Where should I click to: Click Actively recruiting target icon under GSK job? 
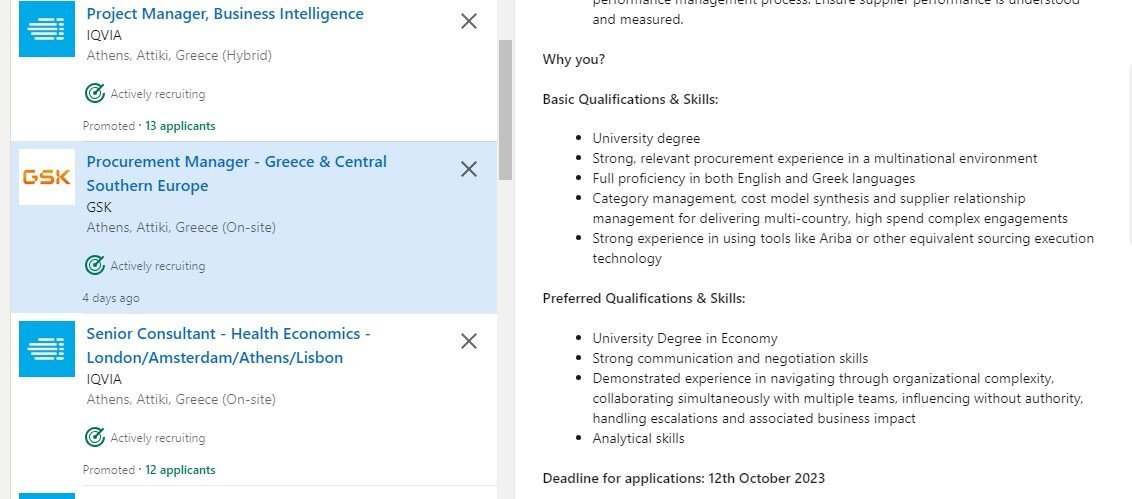[x=95, y=266]
